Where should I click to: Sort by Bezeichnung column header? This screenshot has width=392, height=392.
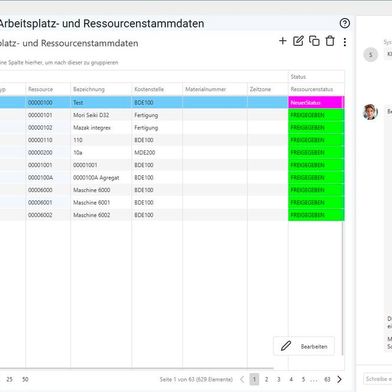pyautogui.click(x=101, y=89)
